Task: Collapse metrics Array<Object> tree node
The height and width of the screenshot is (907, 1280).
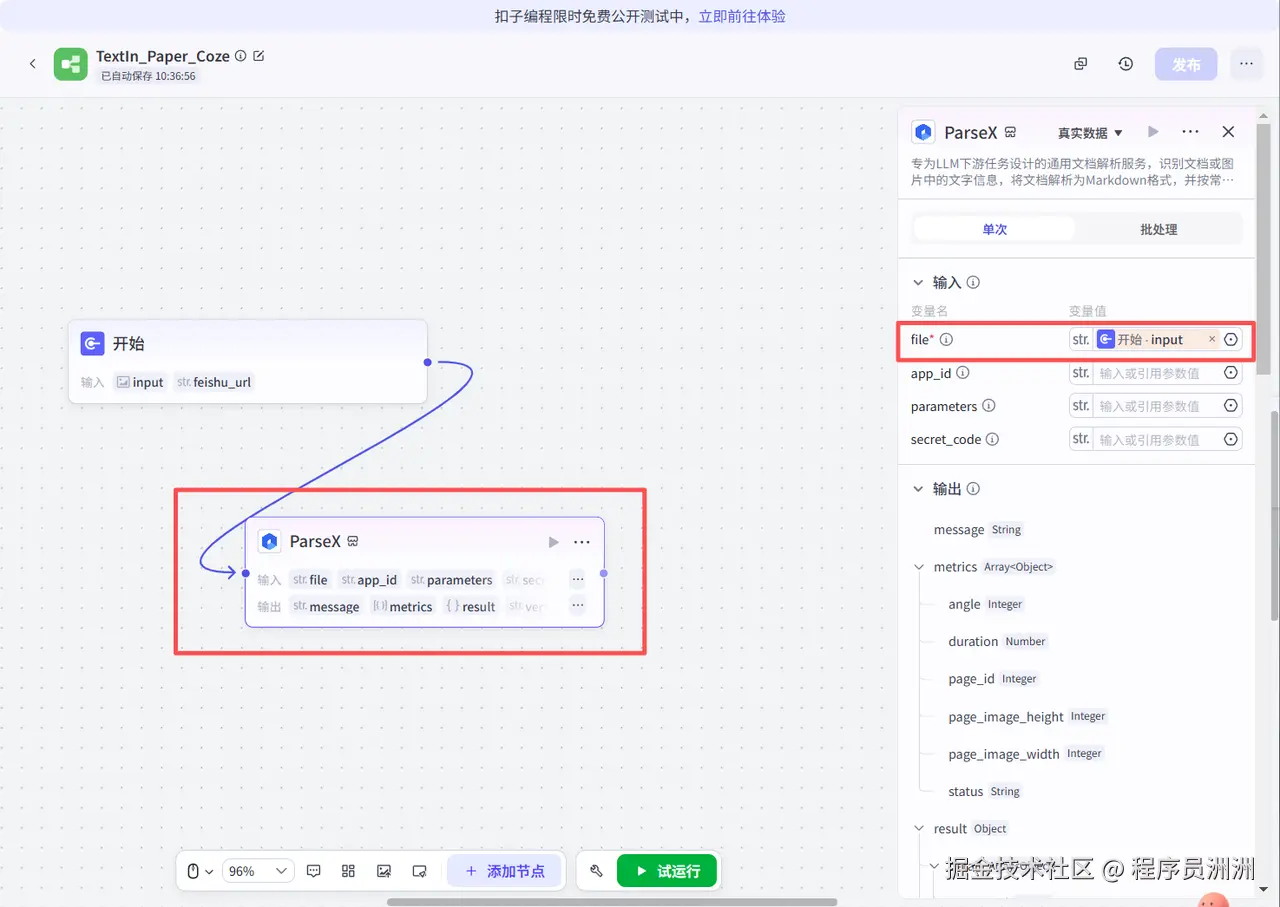Action: click(x=918, y=567)
